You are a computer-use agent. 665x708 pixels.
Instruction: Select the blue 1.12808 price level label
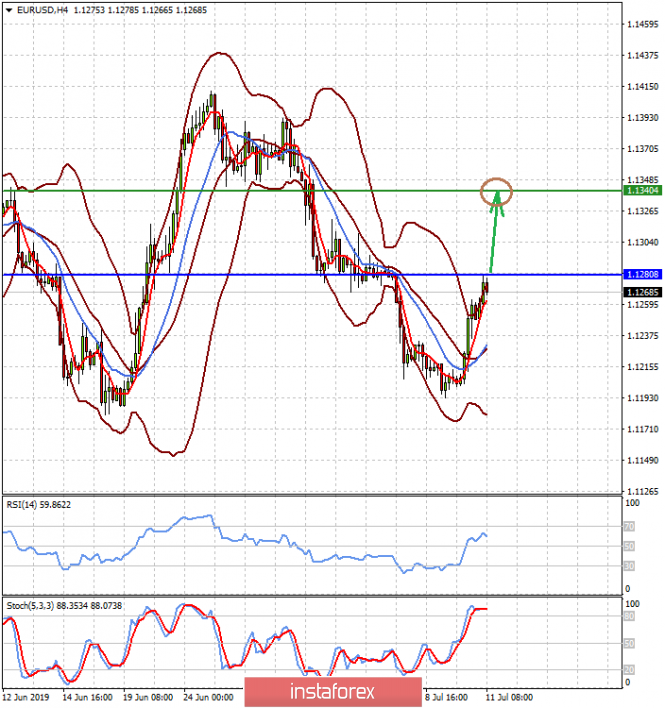coord(640,274)
